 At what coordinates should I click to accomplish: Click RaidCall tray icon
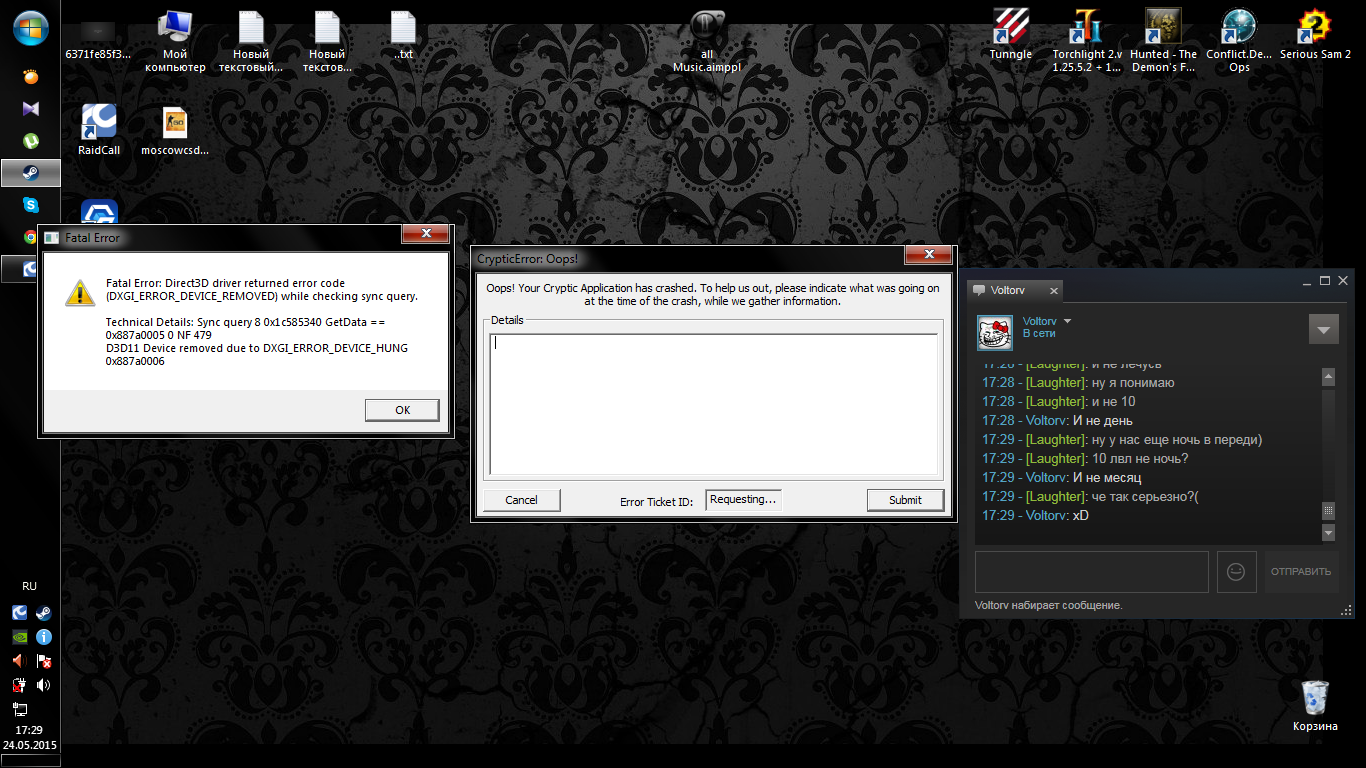[19, 613]
